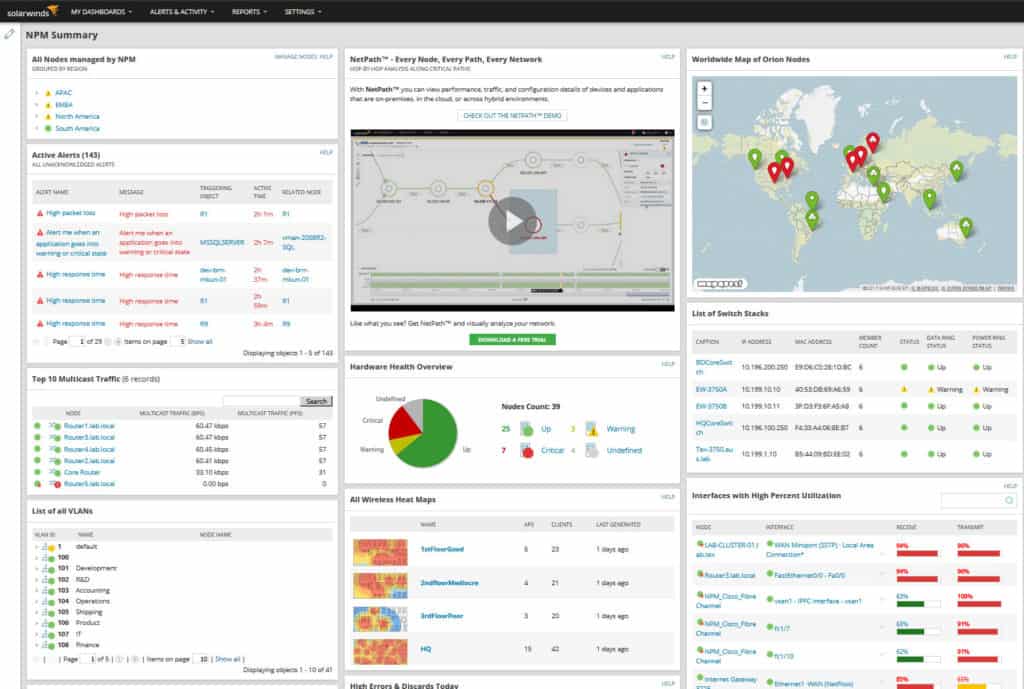Expand VLAN 103 Accounting
Image resolution: width=1024 pixels, height=689 pixels.
point(36,590)
